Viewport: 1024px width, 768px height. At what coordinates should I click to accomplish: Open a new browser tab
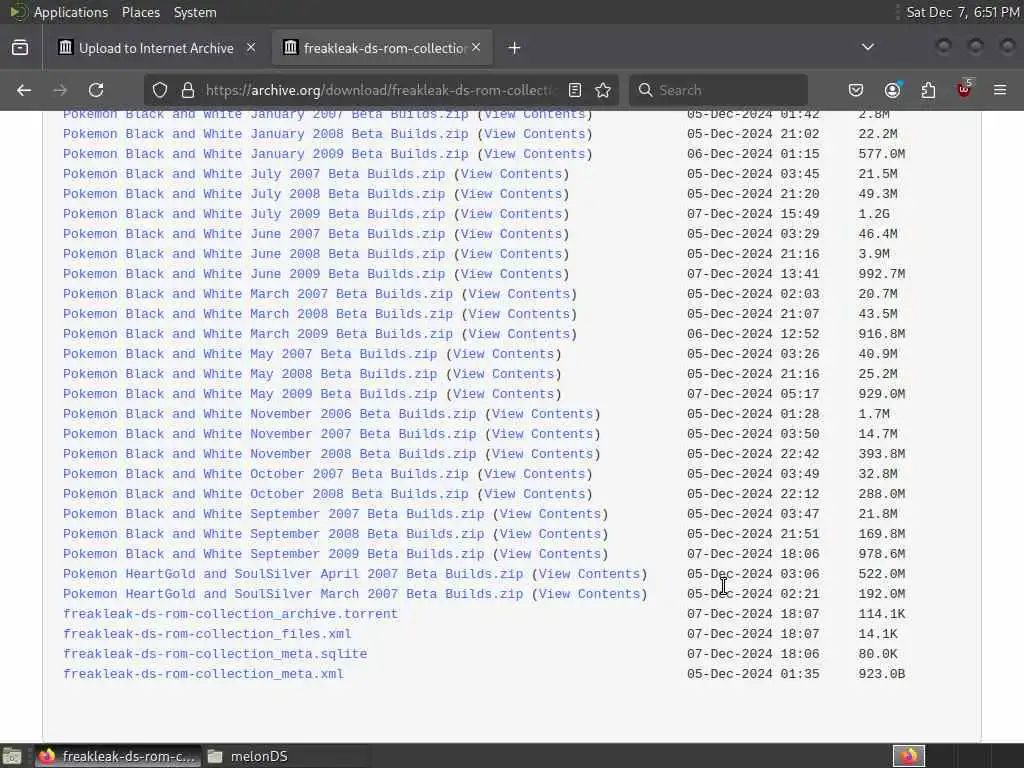pyautogui.click(x=514, y=48)
